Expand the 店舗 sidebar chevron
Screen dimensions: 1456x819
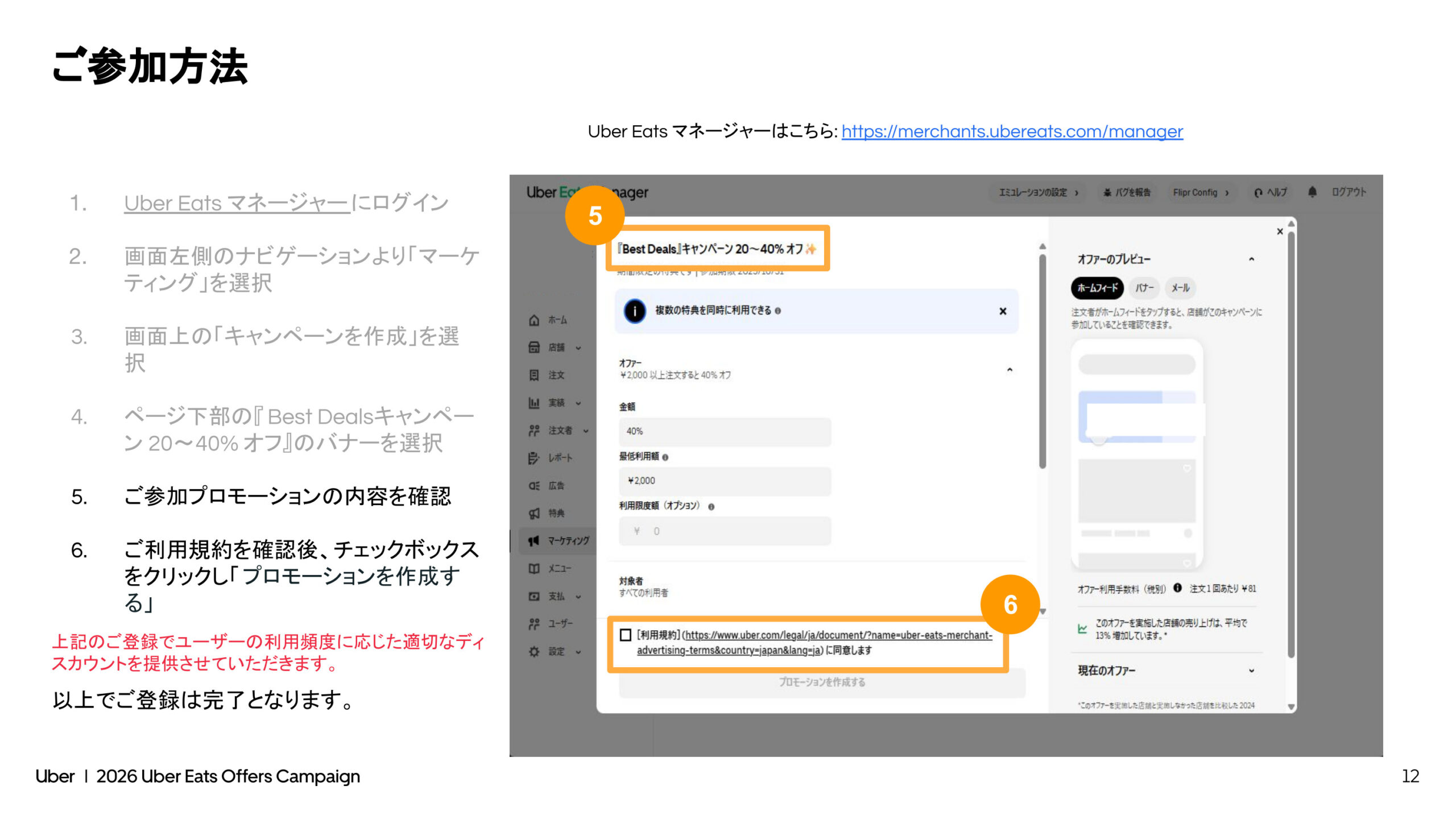click(x=578, y=348)
